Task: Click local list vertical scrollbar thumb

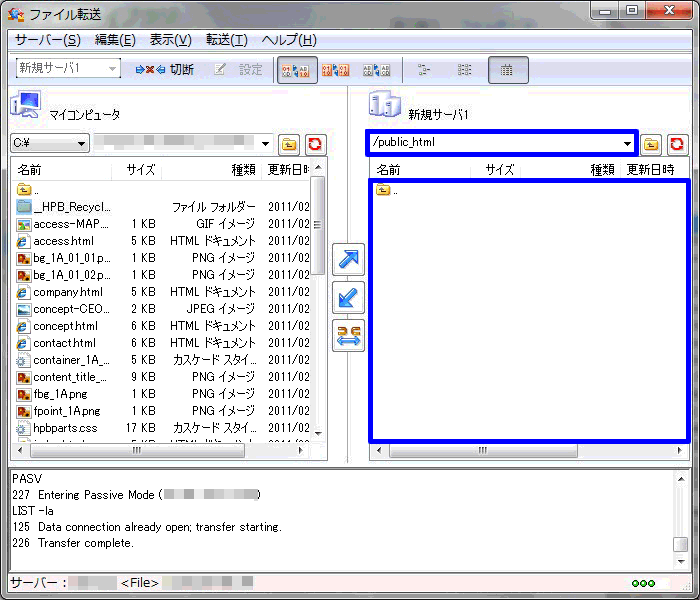Action: (x=317, y=225)
